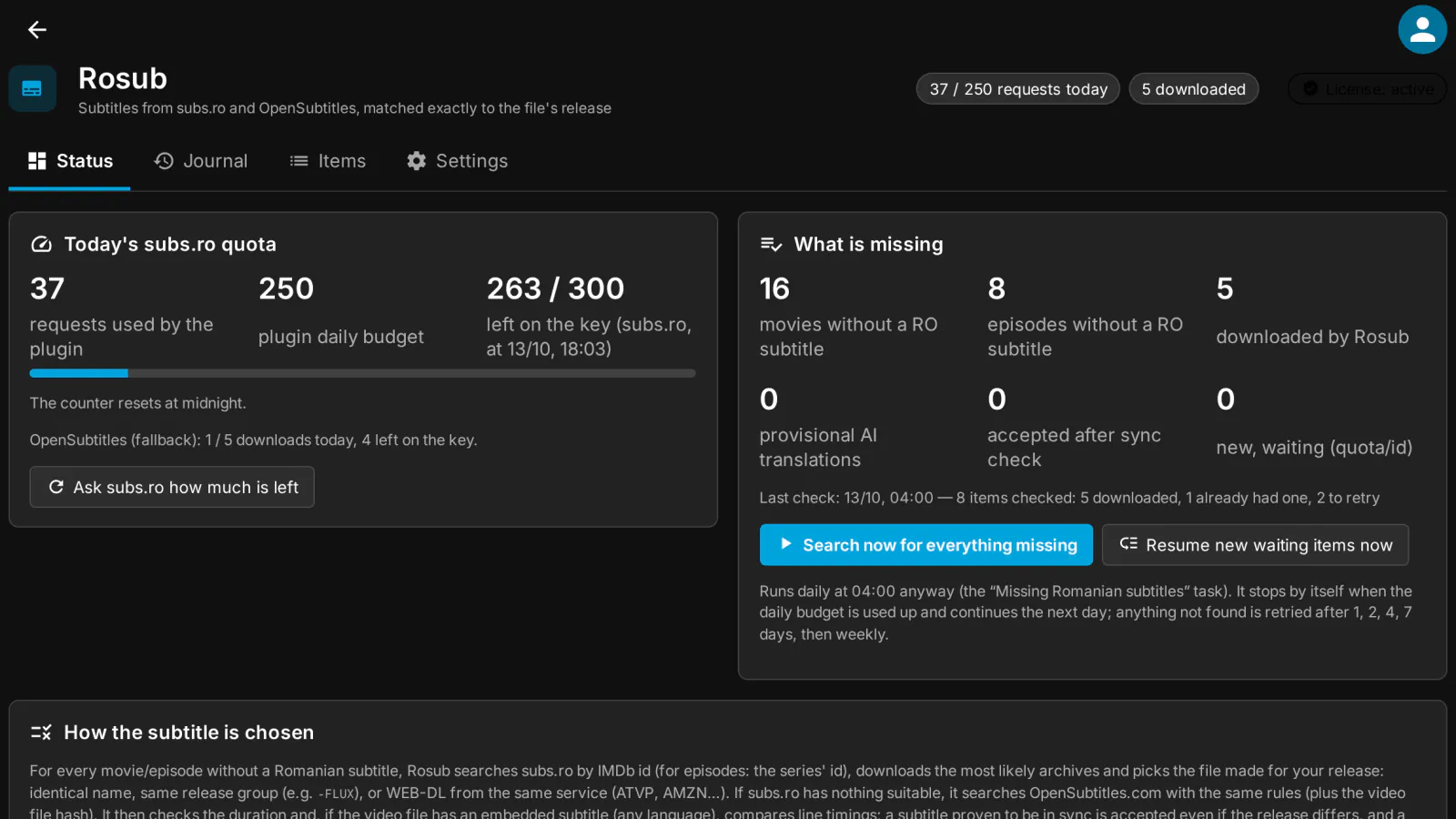Click the 5 downloaded chip
Image resolution: width=1456 pixels, height=819 pixels.
[x=1194, y=89]
